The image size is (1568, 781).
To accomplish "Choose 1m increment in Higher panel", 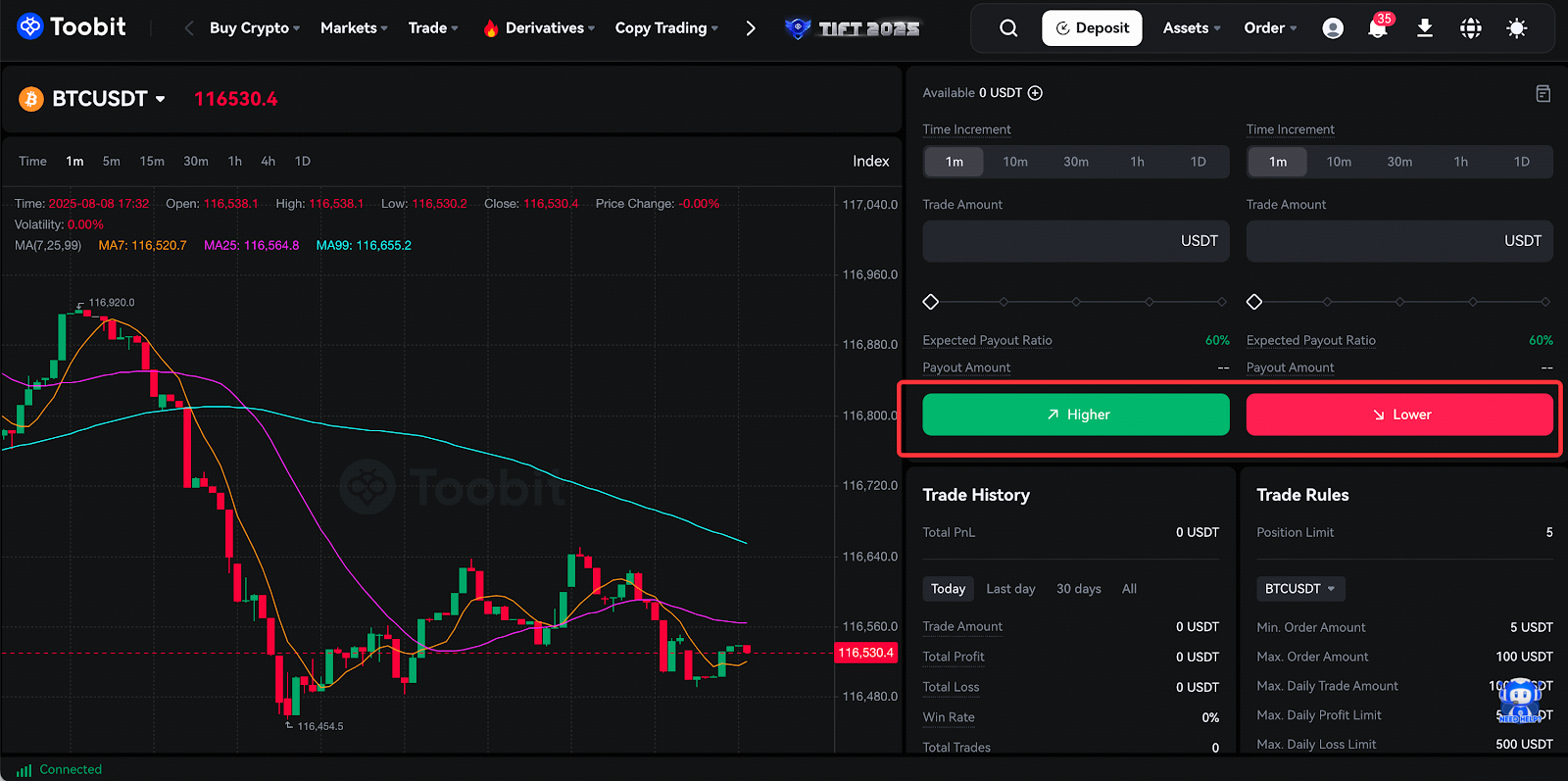I will point(955,162).
